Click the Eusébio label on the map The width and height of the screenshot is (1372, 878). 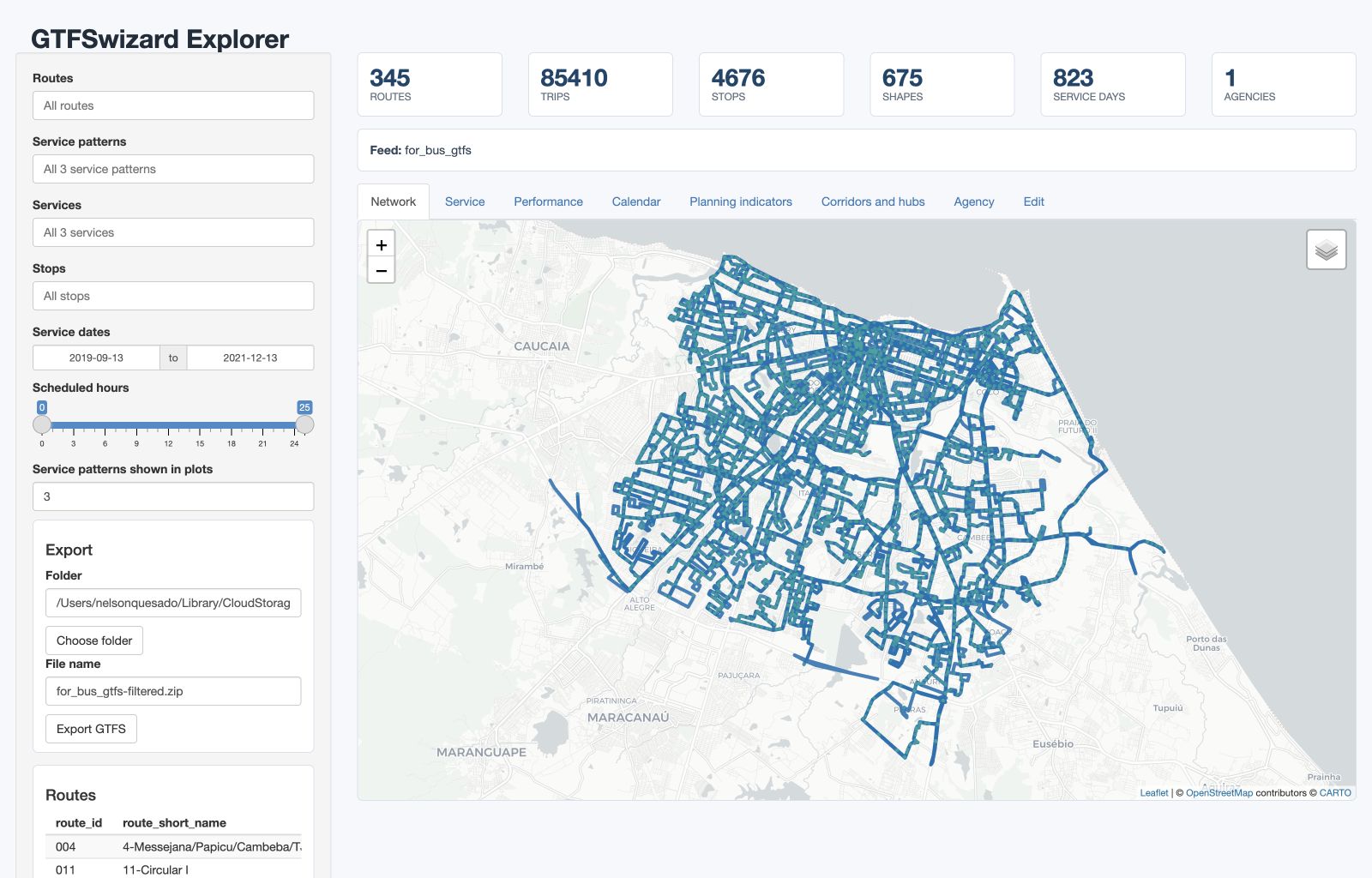pos(1053,743)
